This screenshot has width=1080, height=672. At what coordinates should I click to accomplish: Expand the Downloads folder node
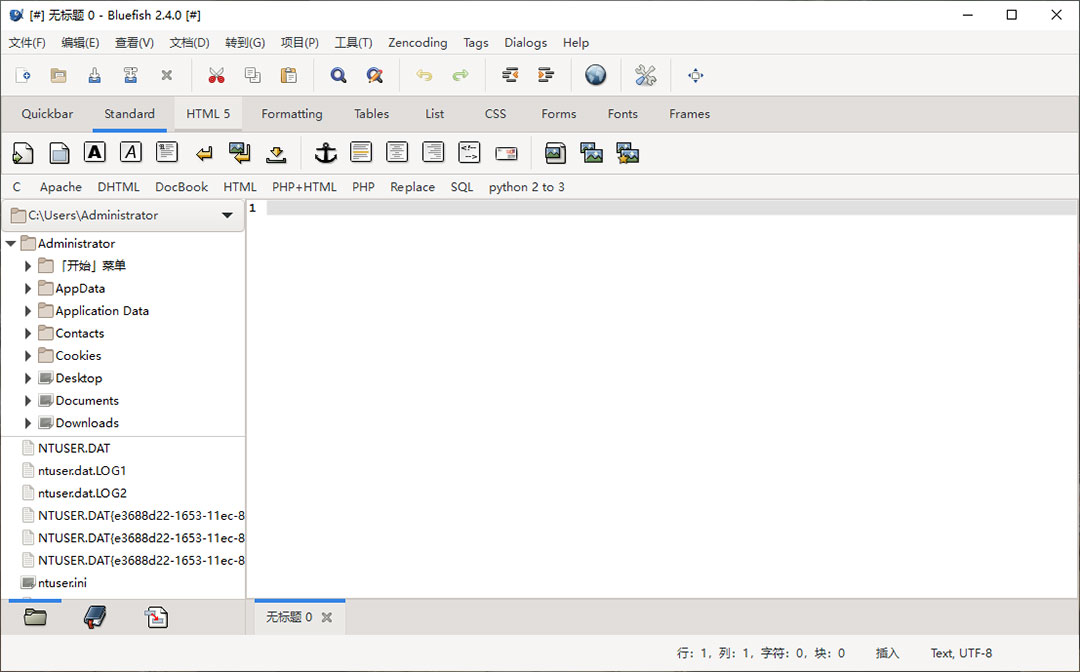[28, 423]
